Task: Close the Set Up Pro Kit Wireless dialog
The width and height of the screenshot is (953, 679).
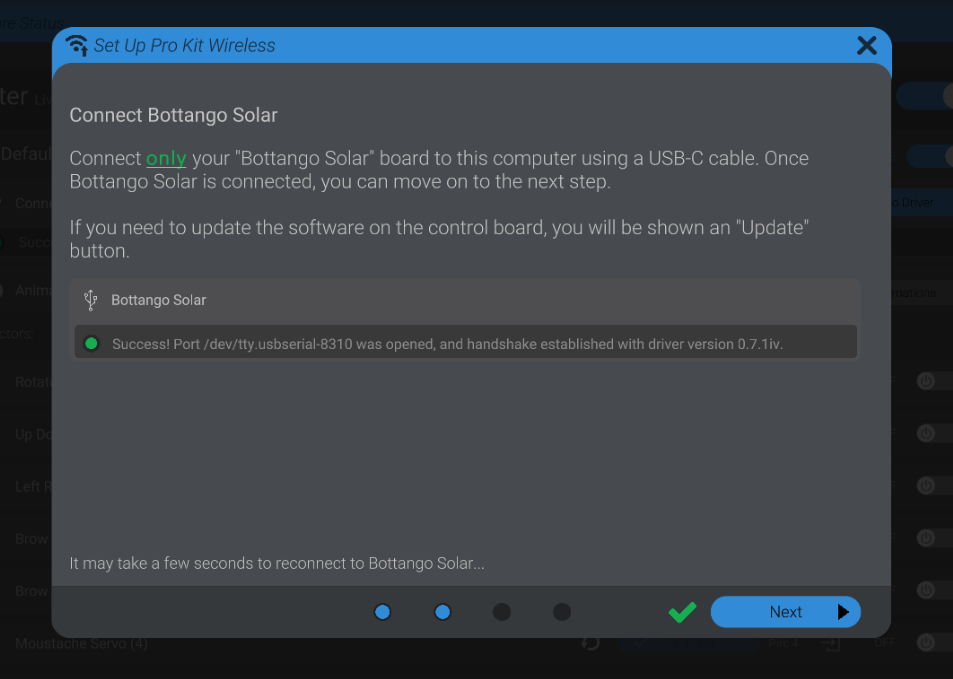Action: point(867,45)
